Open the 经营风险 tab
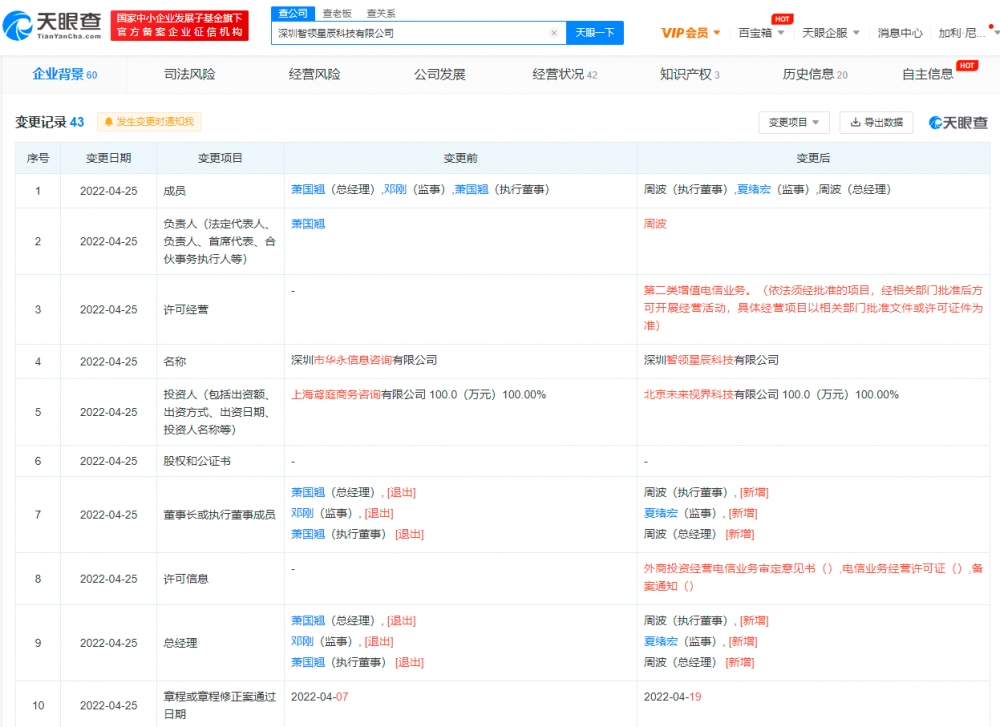 (x=314, y=75)
